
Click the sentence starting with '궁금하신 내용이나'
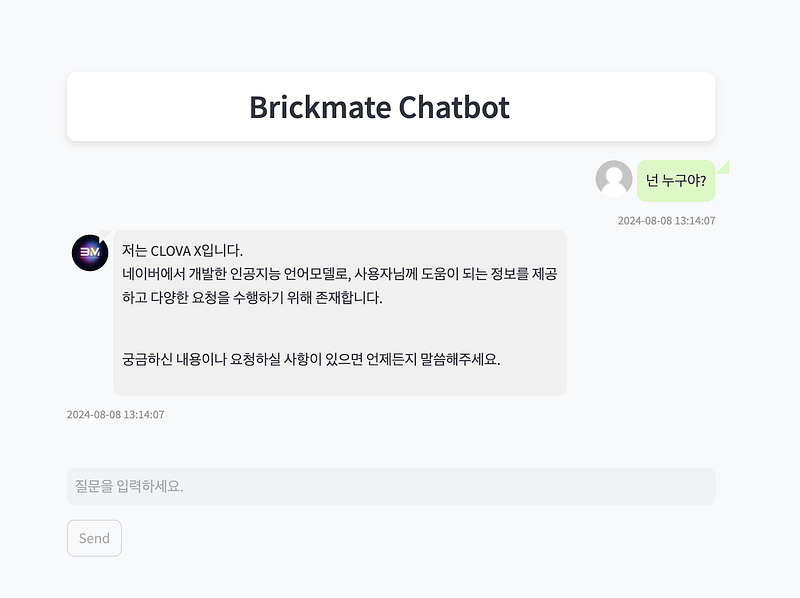click(311, 359)
